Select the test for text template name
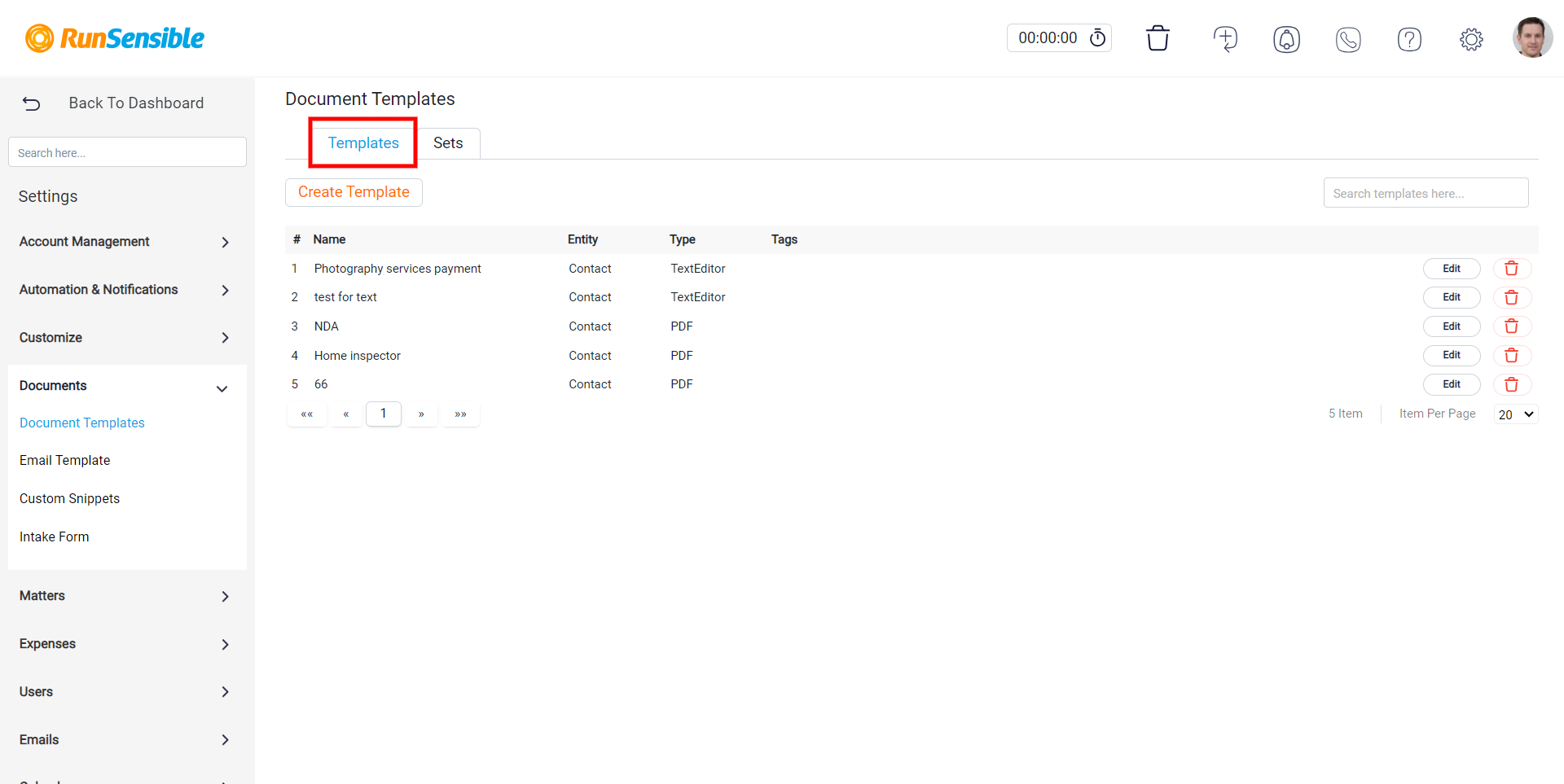This screenshot has height=784, width=1564. (345, 297)
